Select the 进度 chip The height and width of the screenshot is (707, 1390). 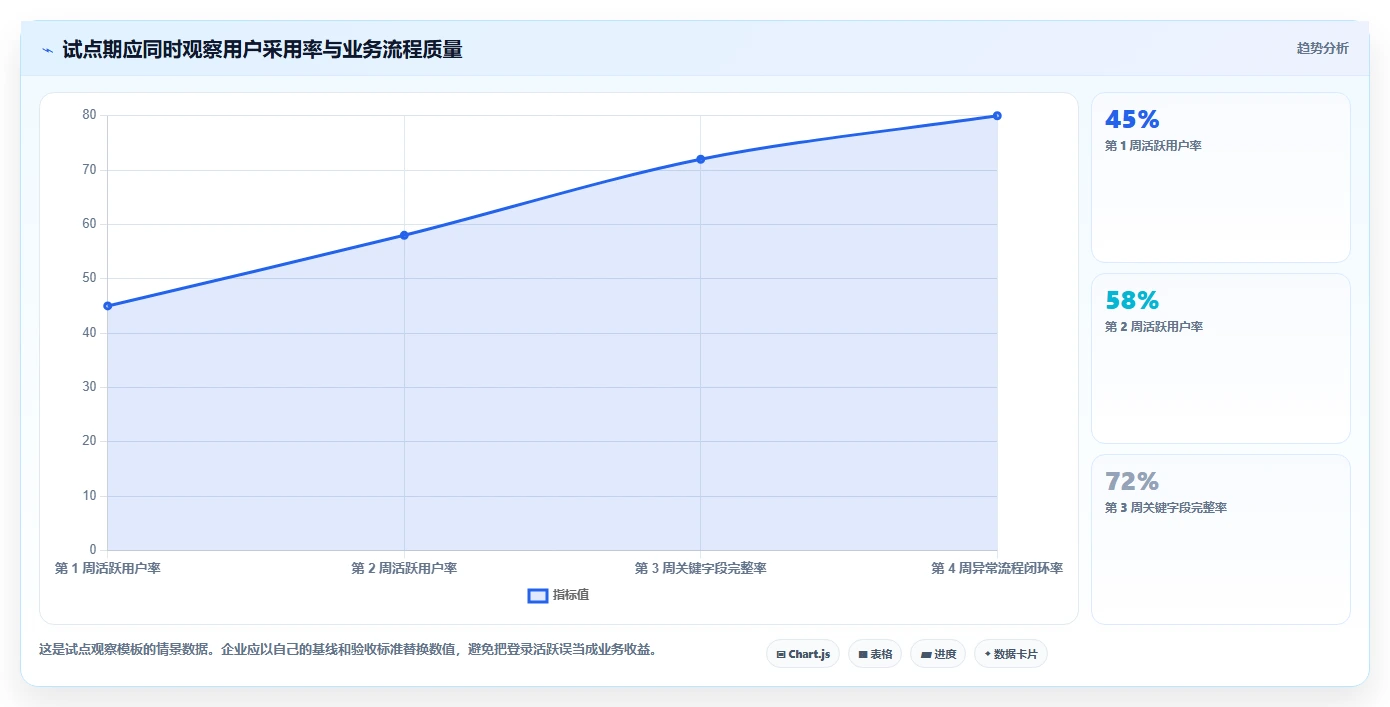coord(938,654)
